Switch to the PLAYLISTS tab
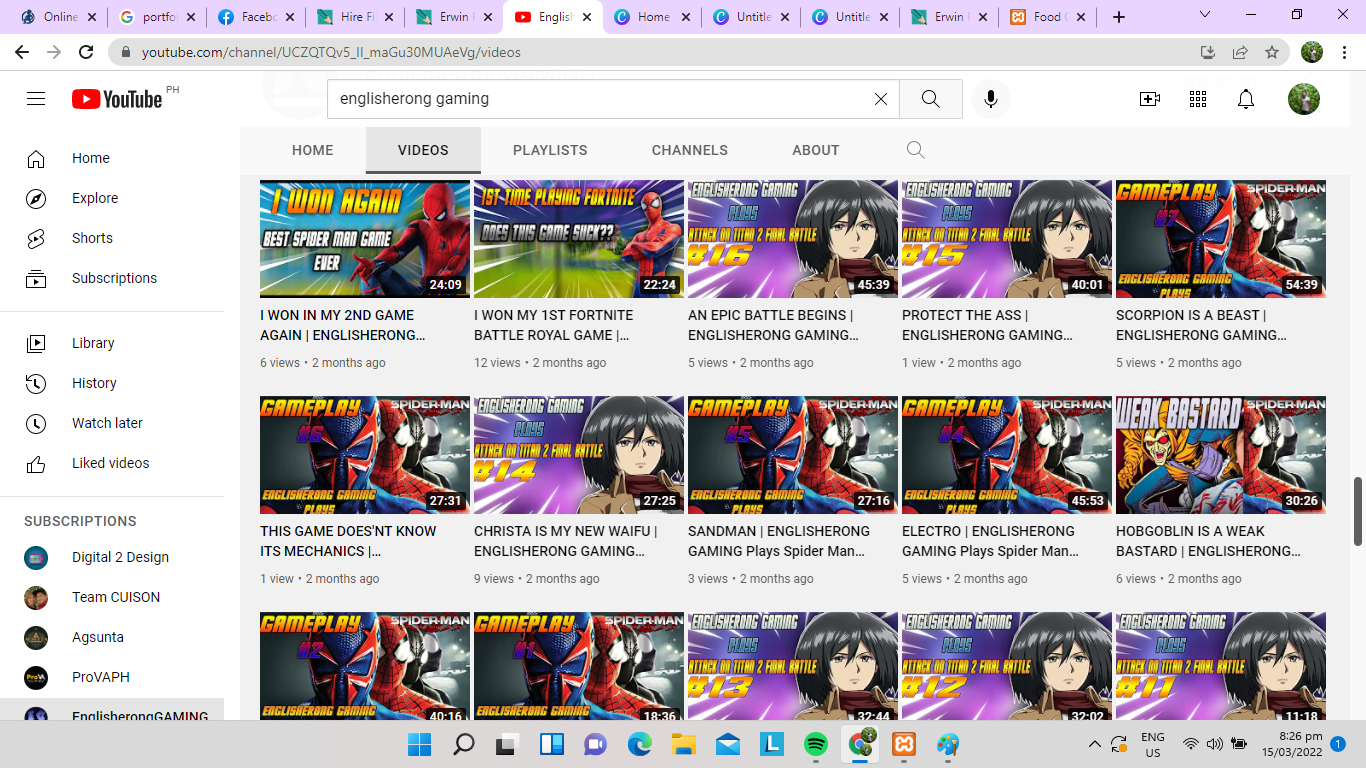The image size is (1366, 768). (550, 150)
